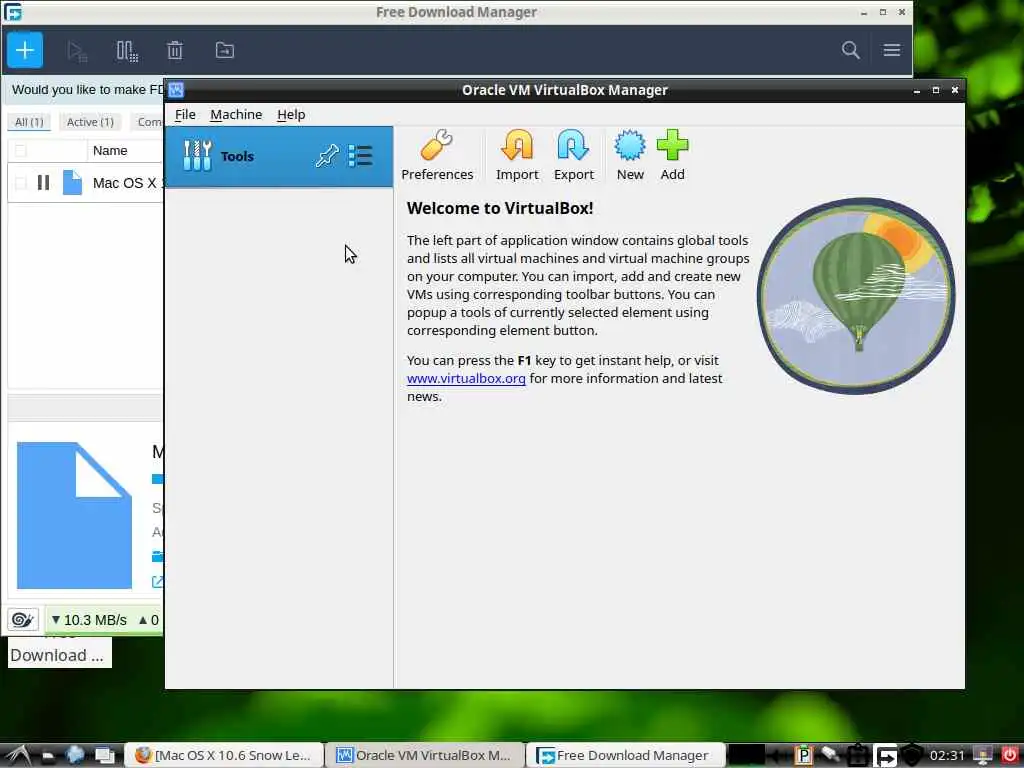Switch to Firefox Mac OS X taskbar entry
The image size is (1024, 768).
click(223, 756)
